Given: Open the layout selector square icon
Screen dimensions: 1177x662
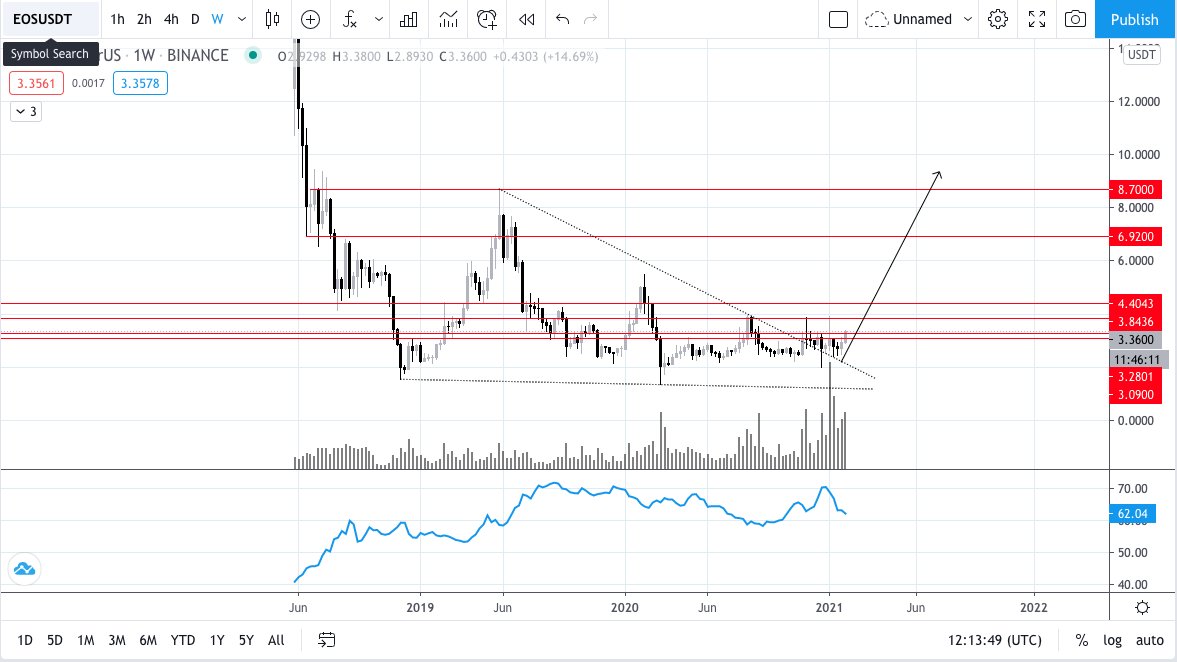Looking at the screenshot, I should (838, 20).
